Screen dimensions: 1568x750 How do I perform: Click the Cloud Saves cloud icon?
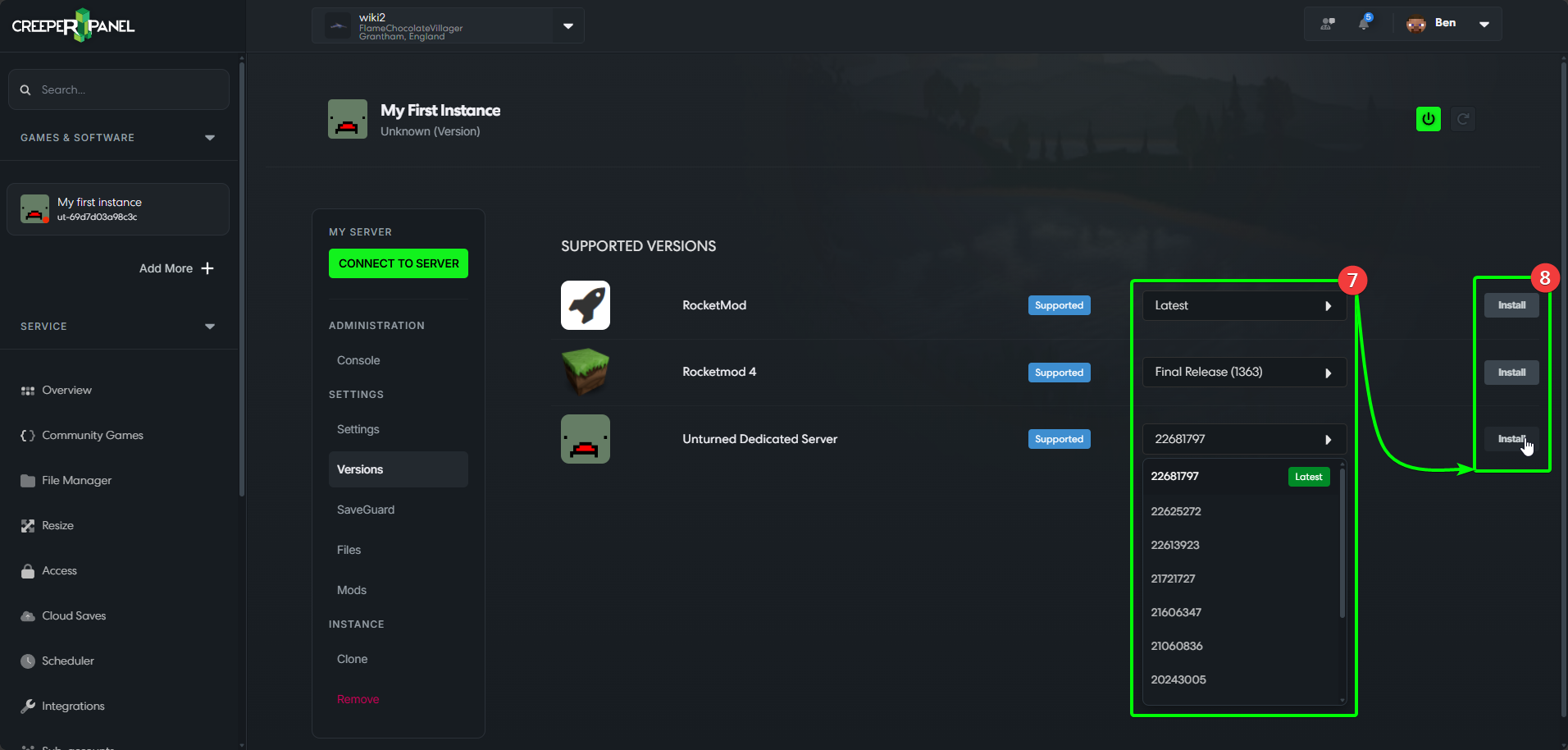tap(27, 615)
